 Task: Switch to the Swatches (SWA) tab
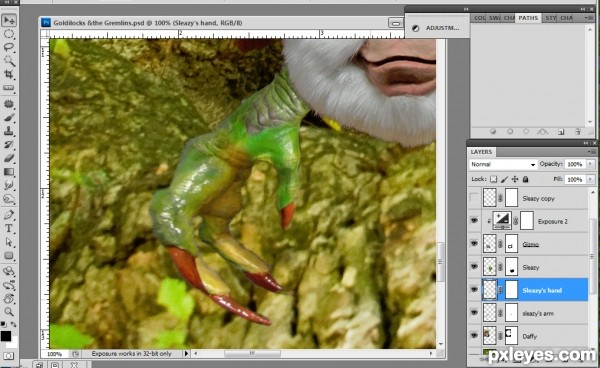pos(494,18)
